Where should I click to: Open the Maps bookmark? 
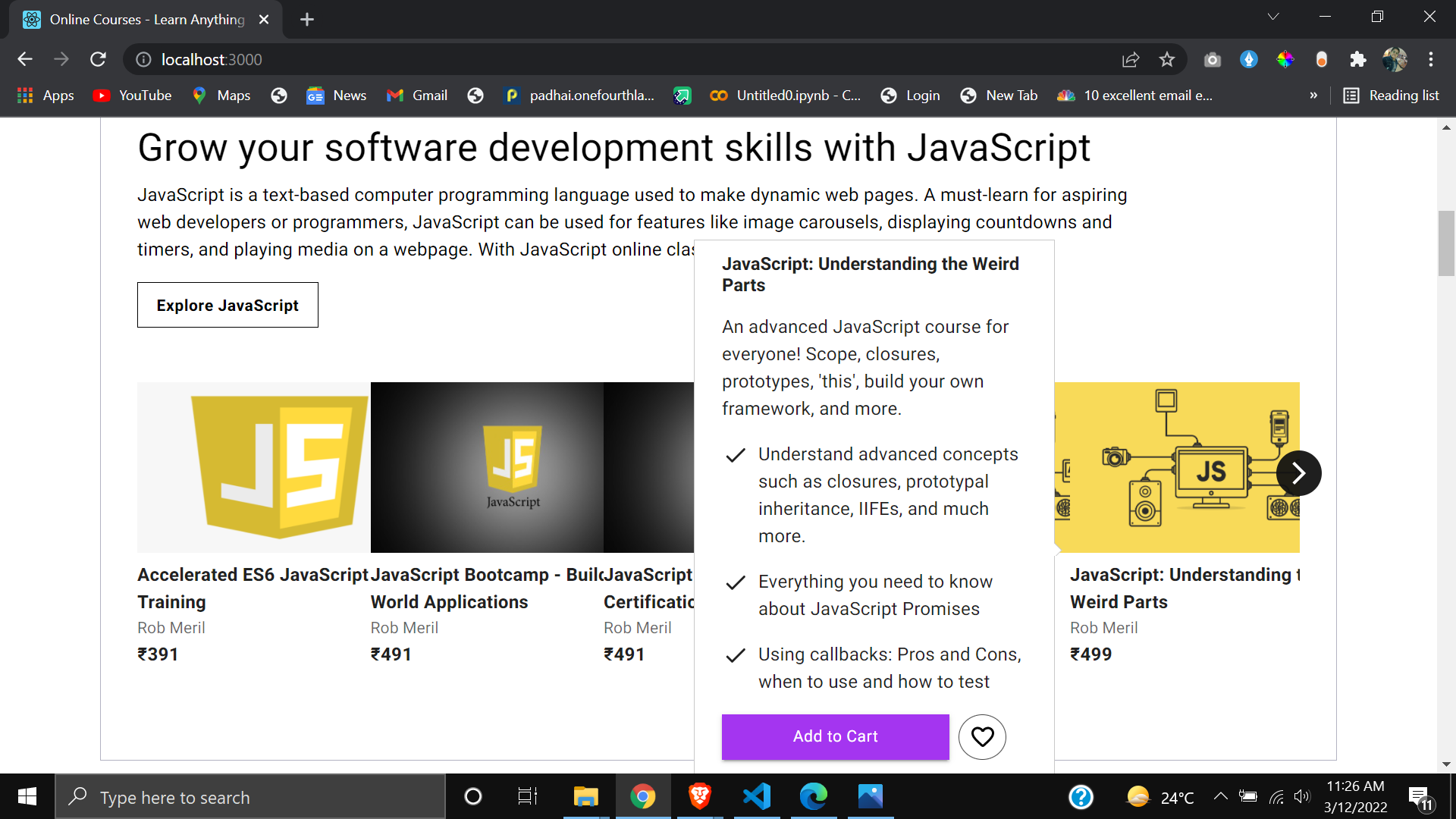coord(221,96)
